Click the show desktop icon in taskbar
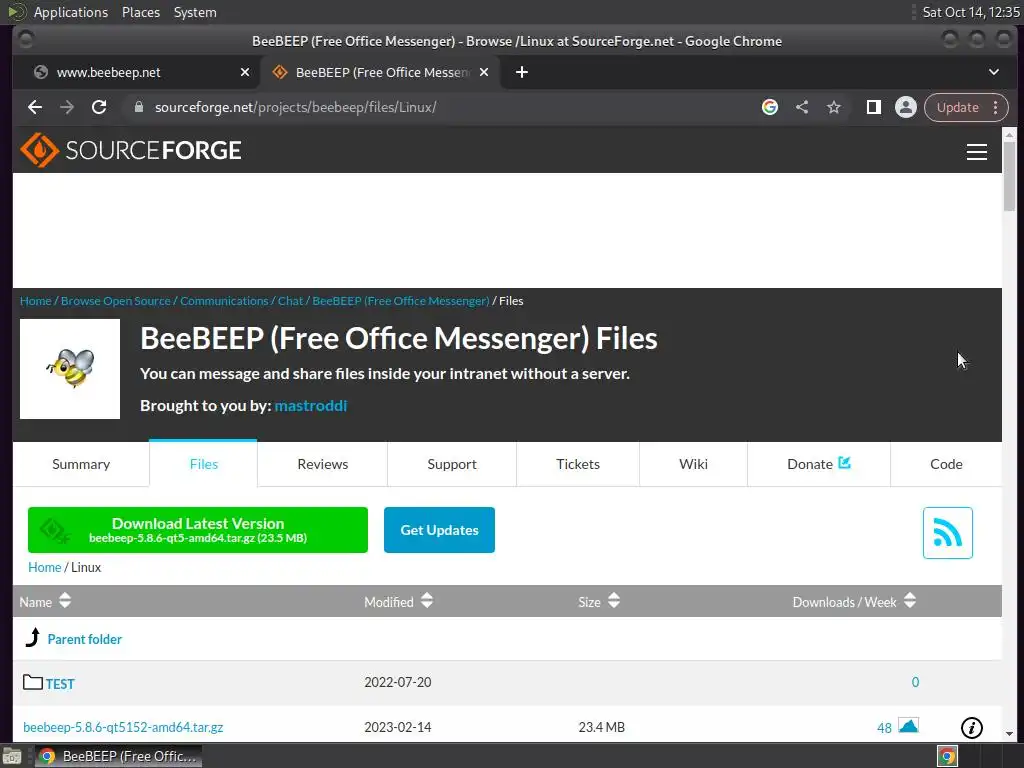The width and height of the screenshot is (1024, 768). coord(11,756)
